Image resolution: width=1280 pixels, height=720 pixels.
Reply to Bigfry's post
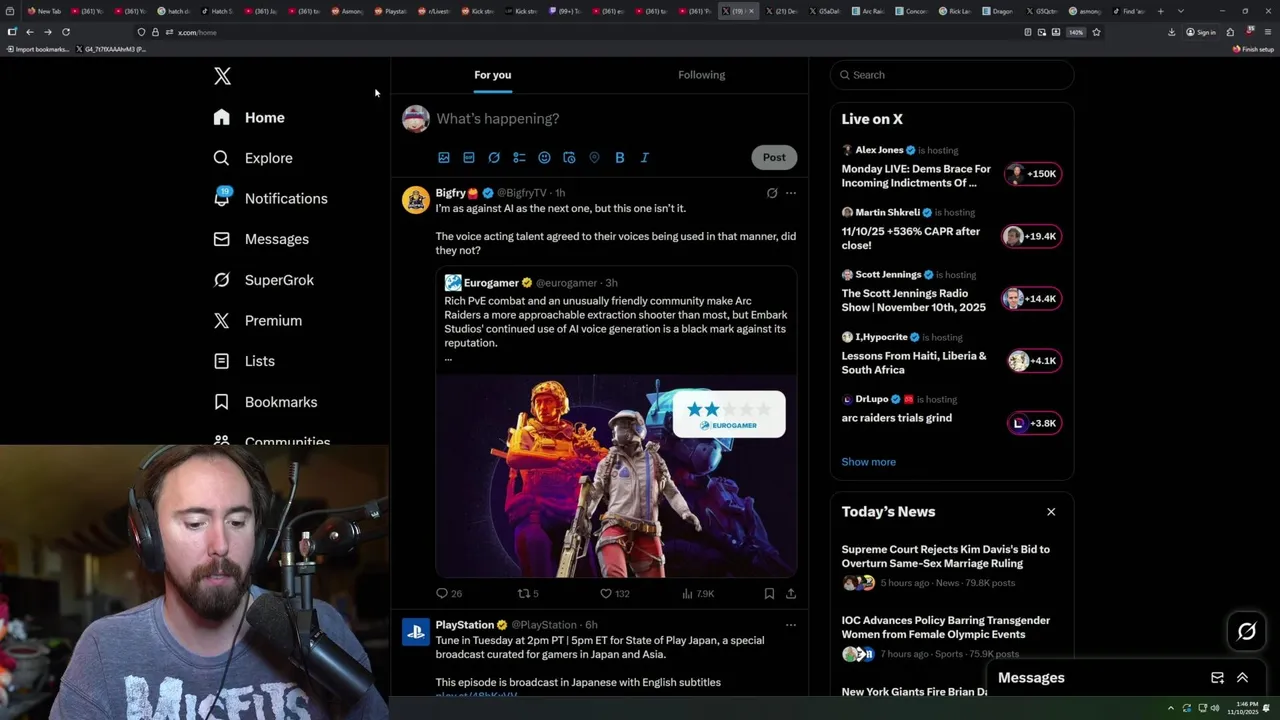tap(449, 593)
